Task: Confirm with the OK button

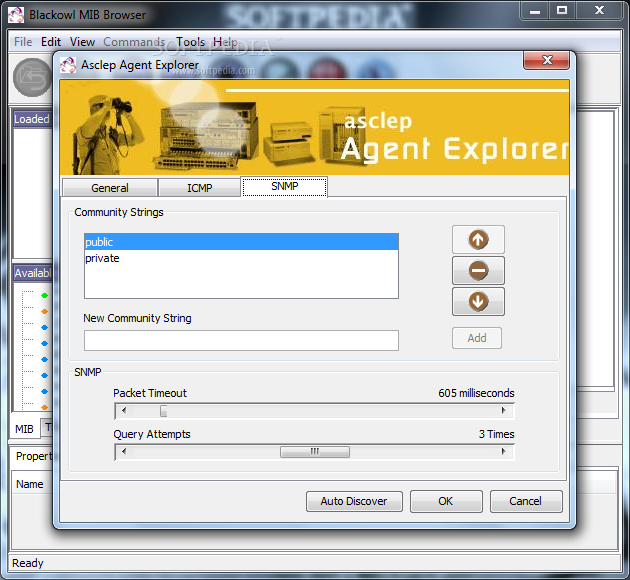Action: point(446,501)
